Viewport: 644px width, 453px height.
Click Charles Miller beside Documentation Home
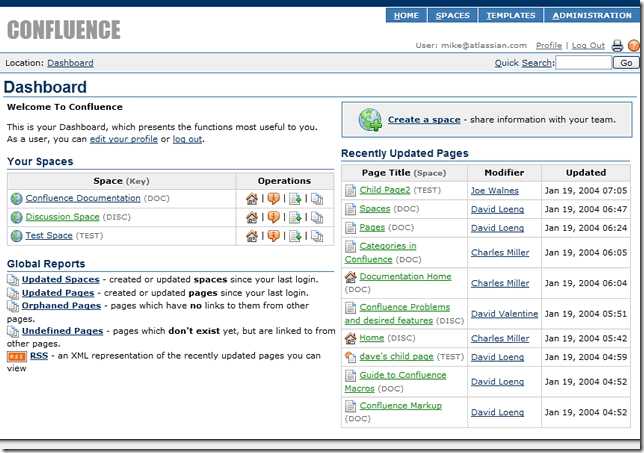click(x=500, y=283)
